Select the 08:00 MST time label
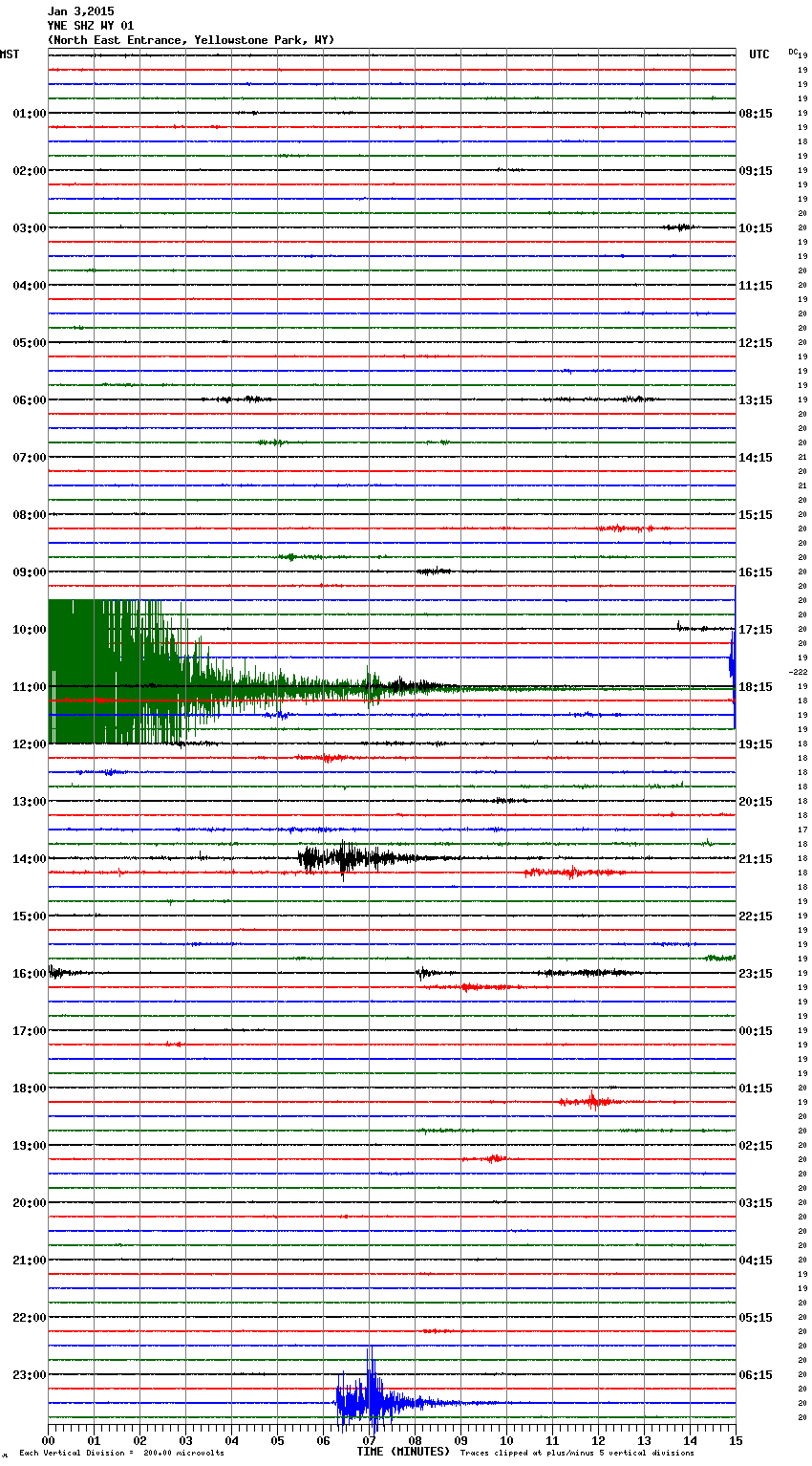 point(30,515)
